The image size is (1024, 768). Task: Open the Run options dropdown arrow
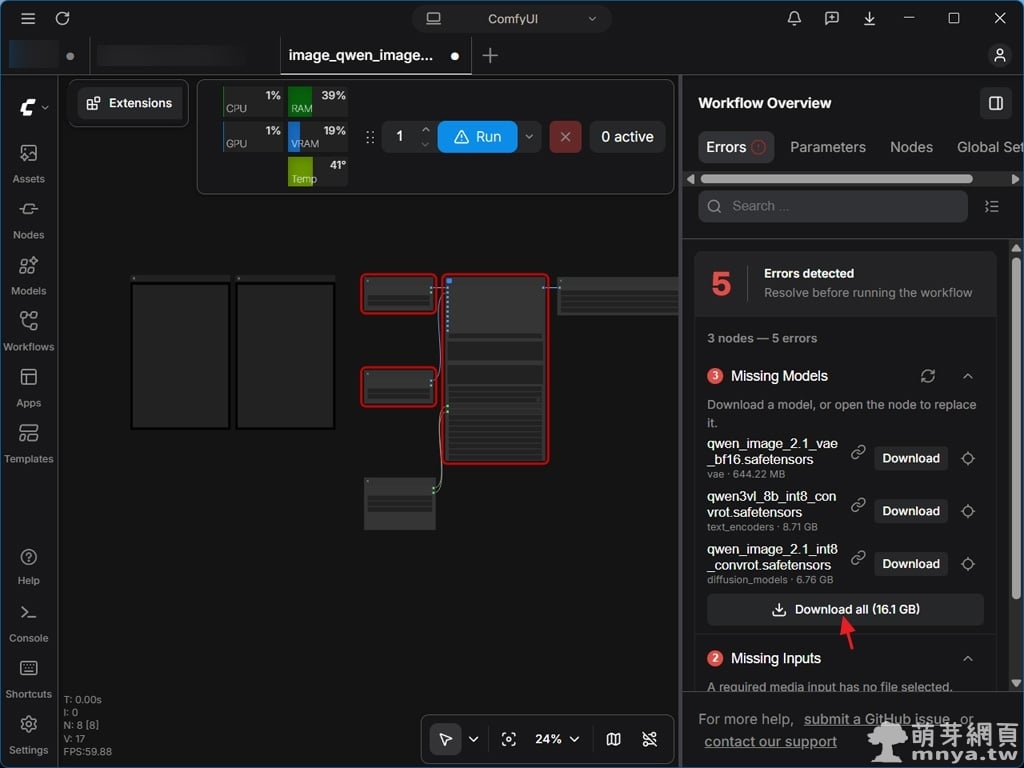click(x=529, y=136)
